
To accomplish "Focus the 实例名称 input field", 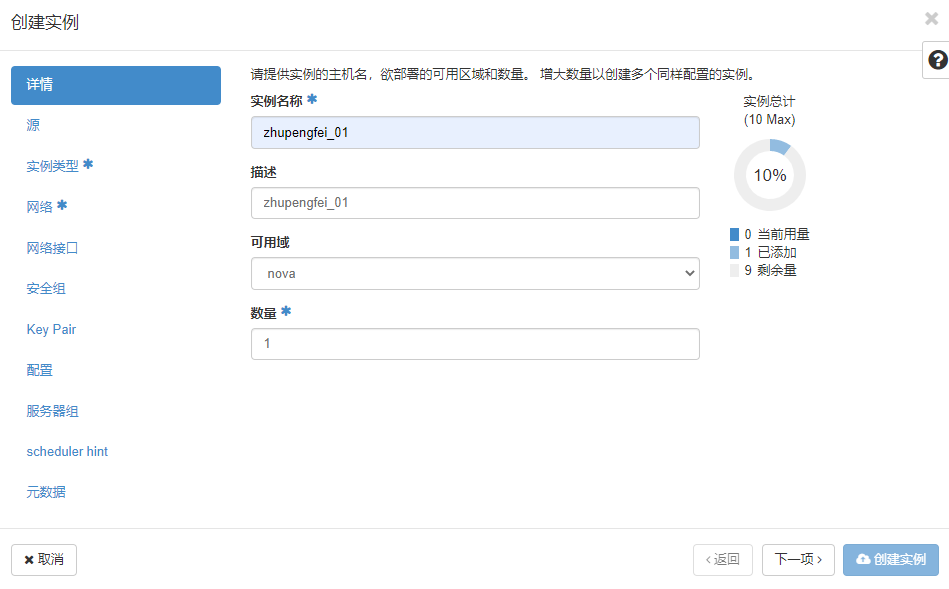I will 475,132.
